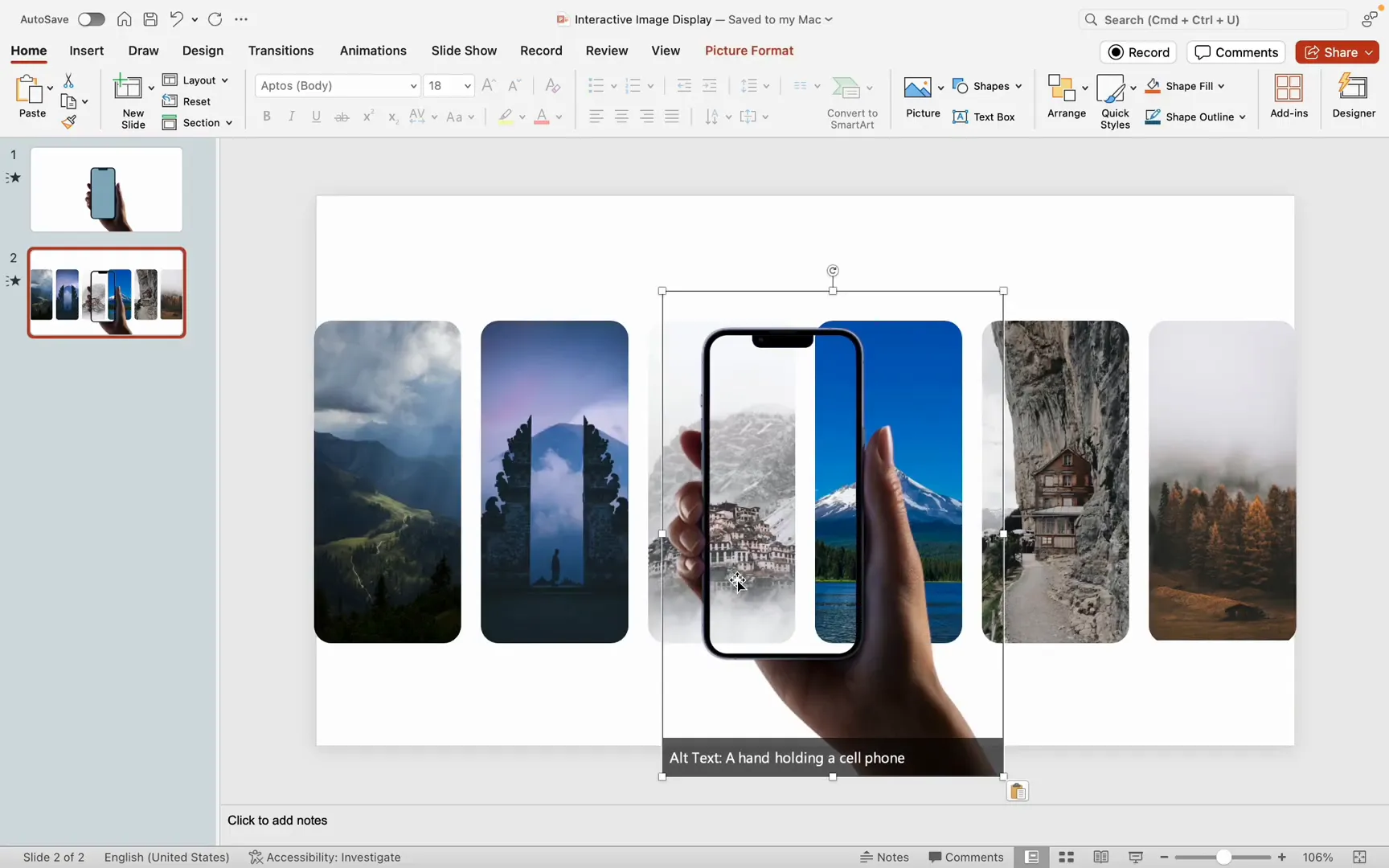Viewport: 1389px width, 868px height.
Task: Click the Home icon in title bar
Action: [x=125, y=19]
